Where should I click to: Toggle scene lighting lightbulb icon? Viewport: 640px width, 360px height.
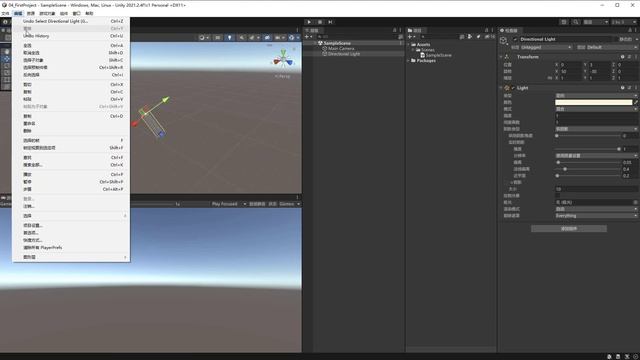229,38
